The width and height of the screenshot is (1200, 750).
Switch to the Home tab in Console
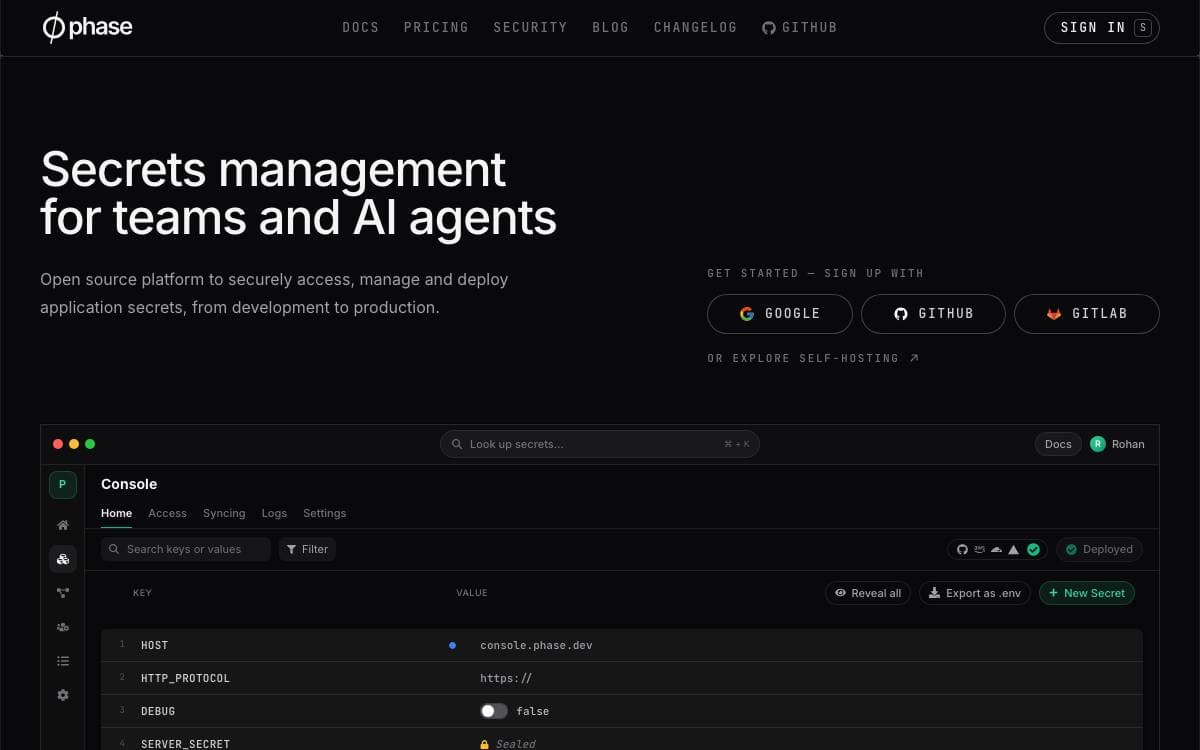coord(116,513)
